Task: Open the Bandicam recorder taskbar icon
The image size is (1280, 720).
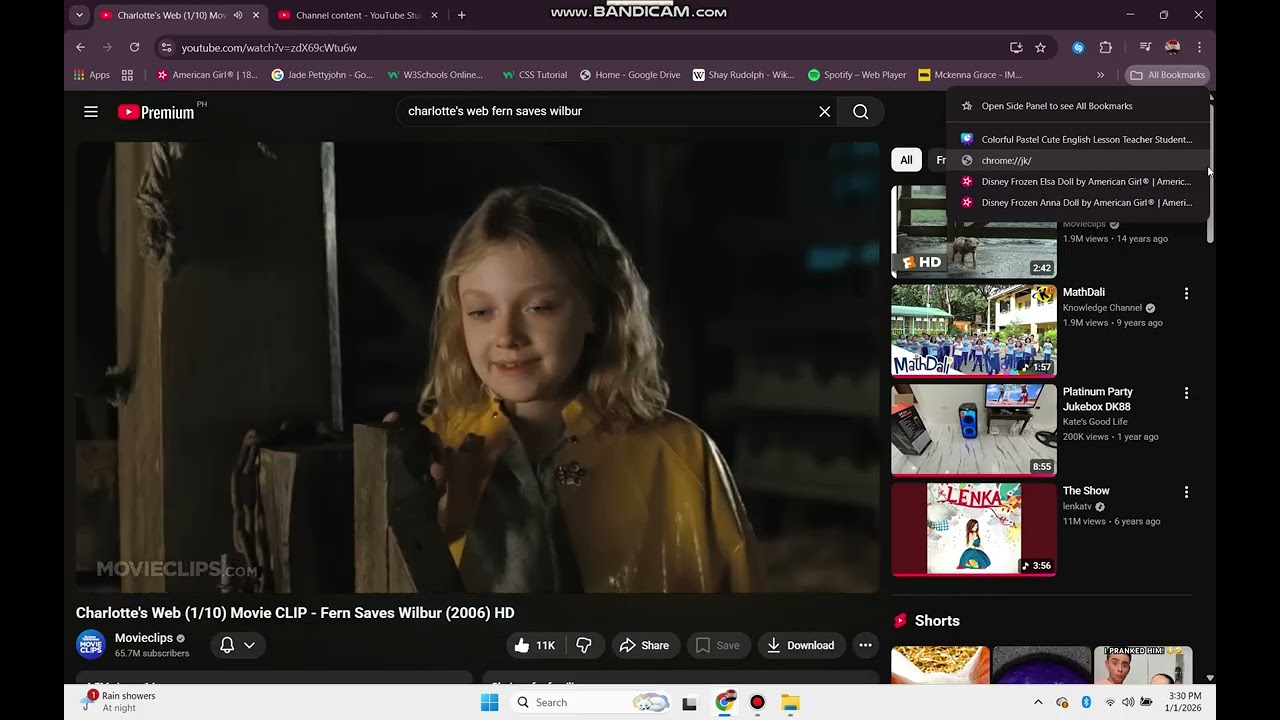Action: 757,702
